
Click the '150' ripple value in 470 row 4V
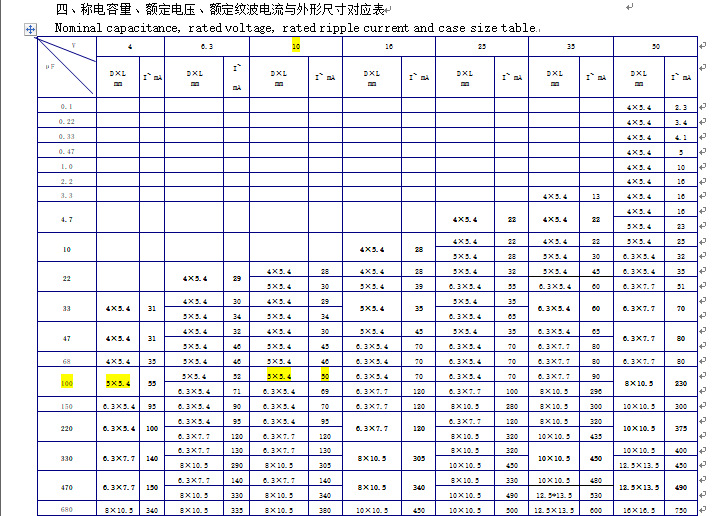(x=152, y=487)
